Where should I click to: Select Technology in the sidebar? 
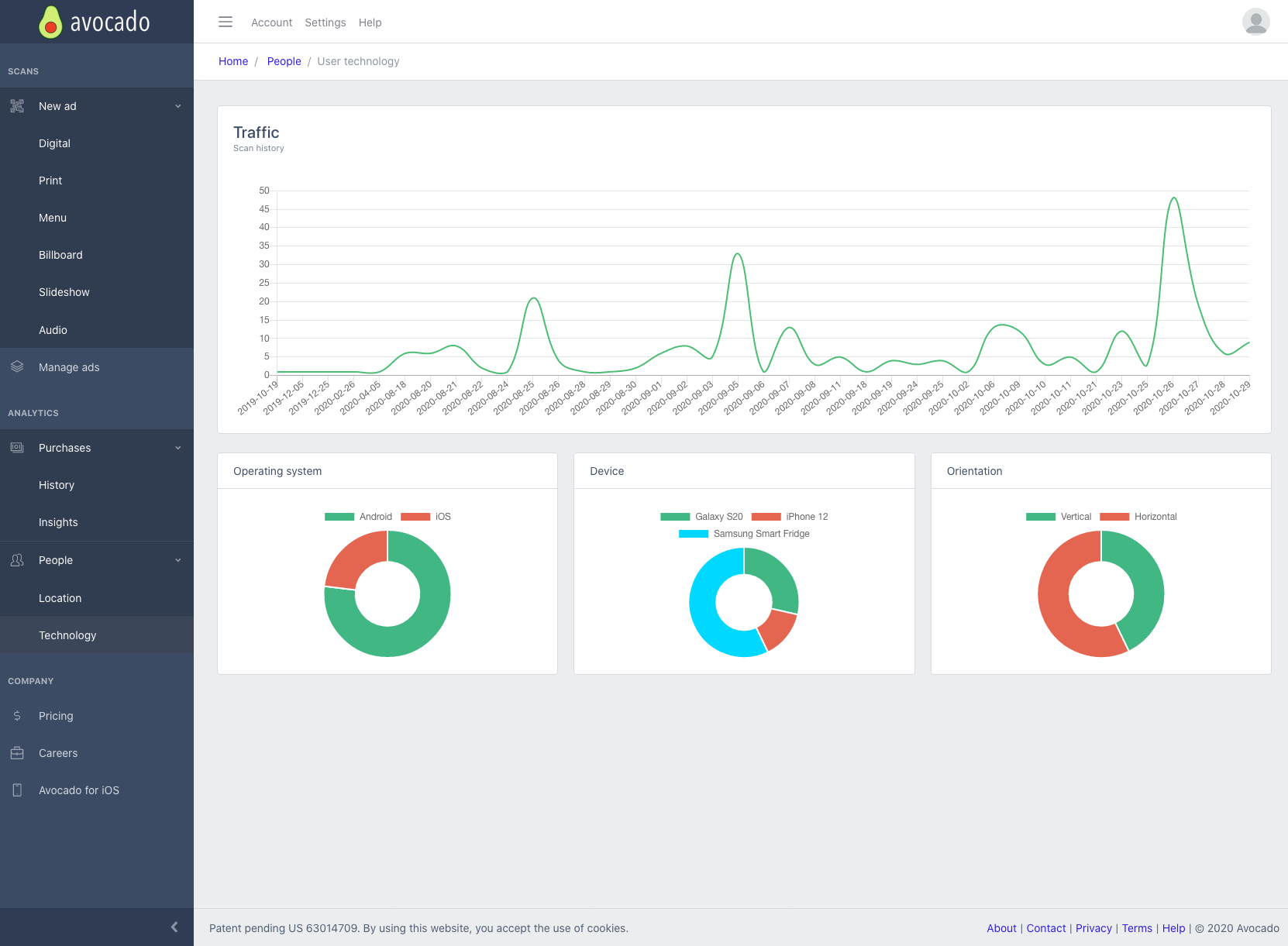(97, 635)
